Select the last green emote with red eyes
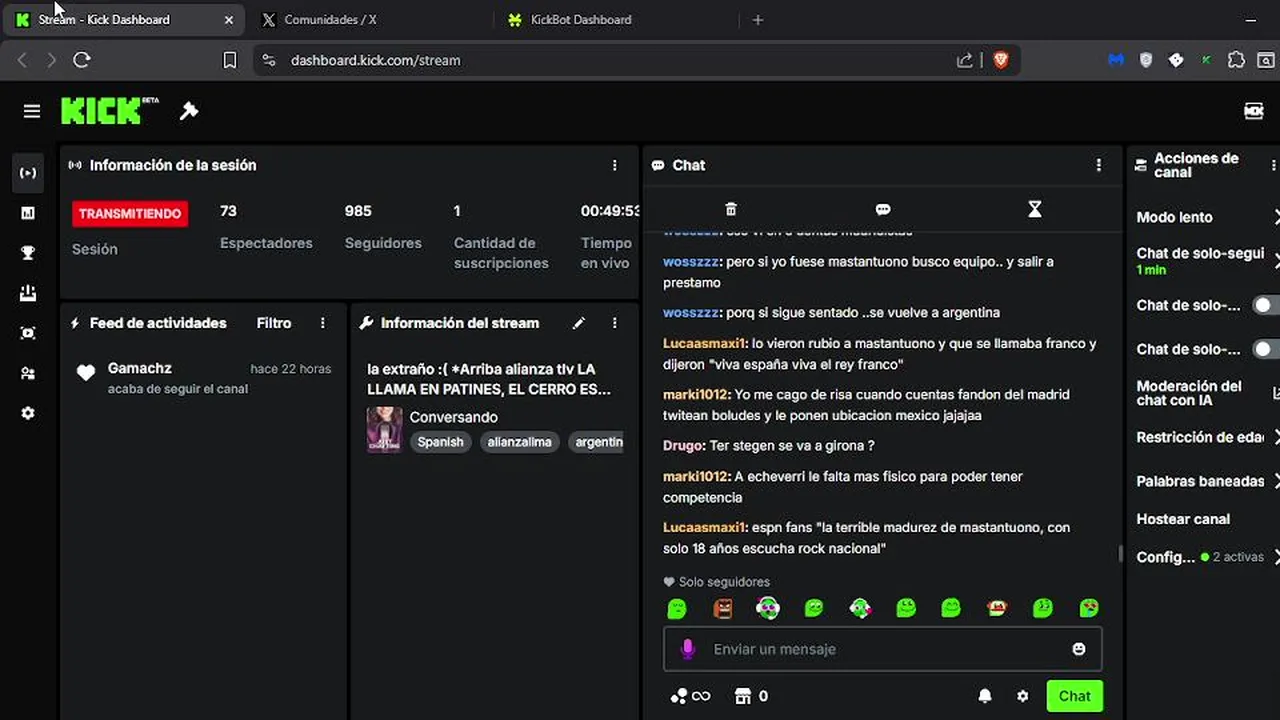 point(1089,608)
